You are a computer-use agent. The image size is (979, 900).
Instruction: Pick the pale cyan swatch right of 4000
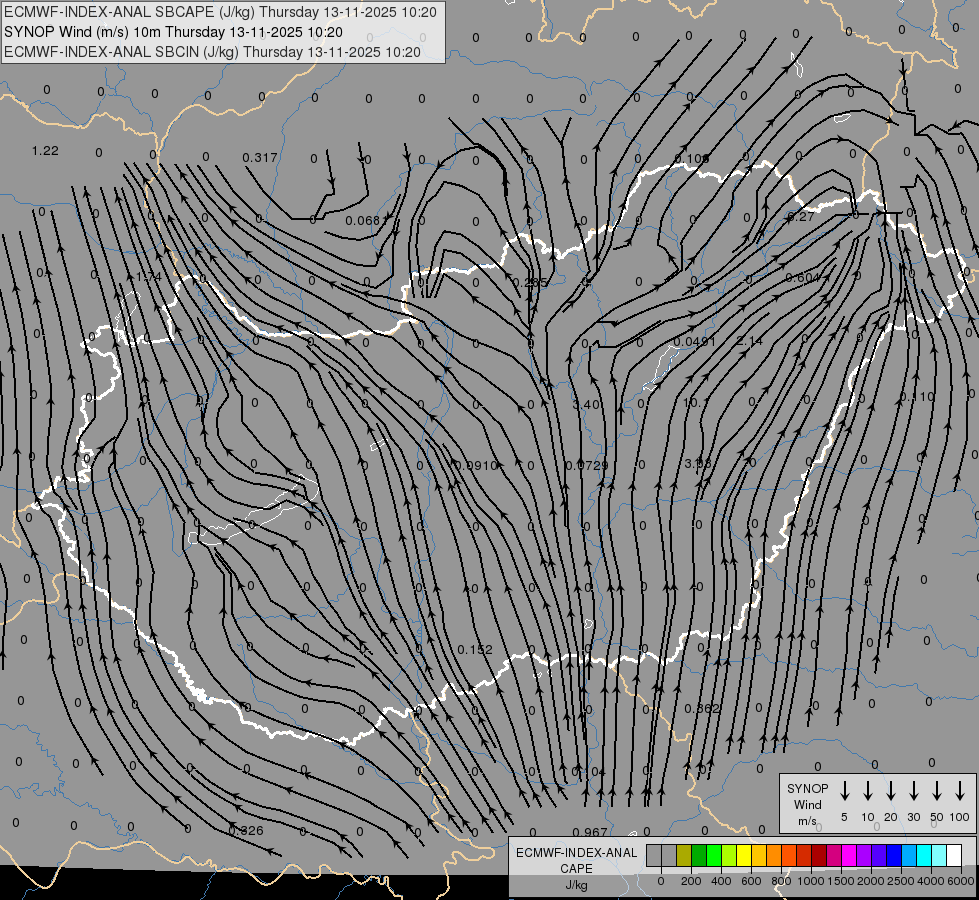939,856
